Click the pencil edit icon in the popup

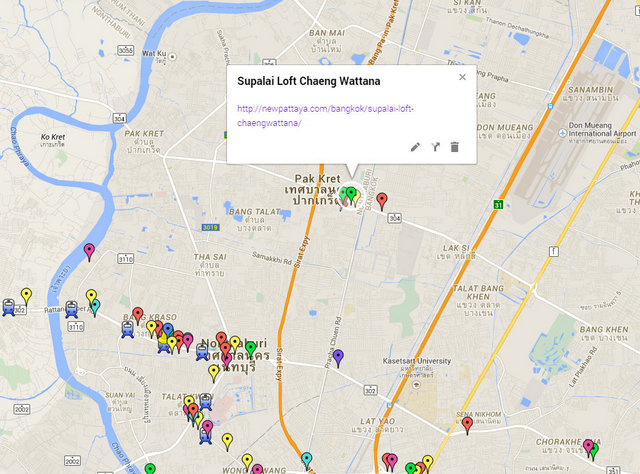pyautogui.click(x=415, y=147)
